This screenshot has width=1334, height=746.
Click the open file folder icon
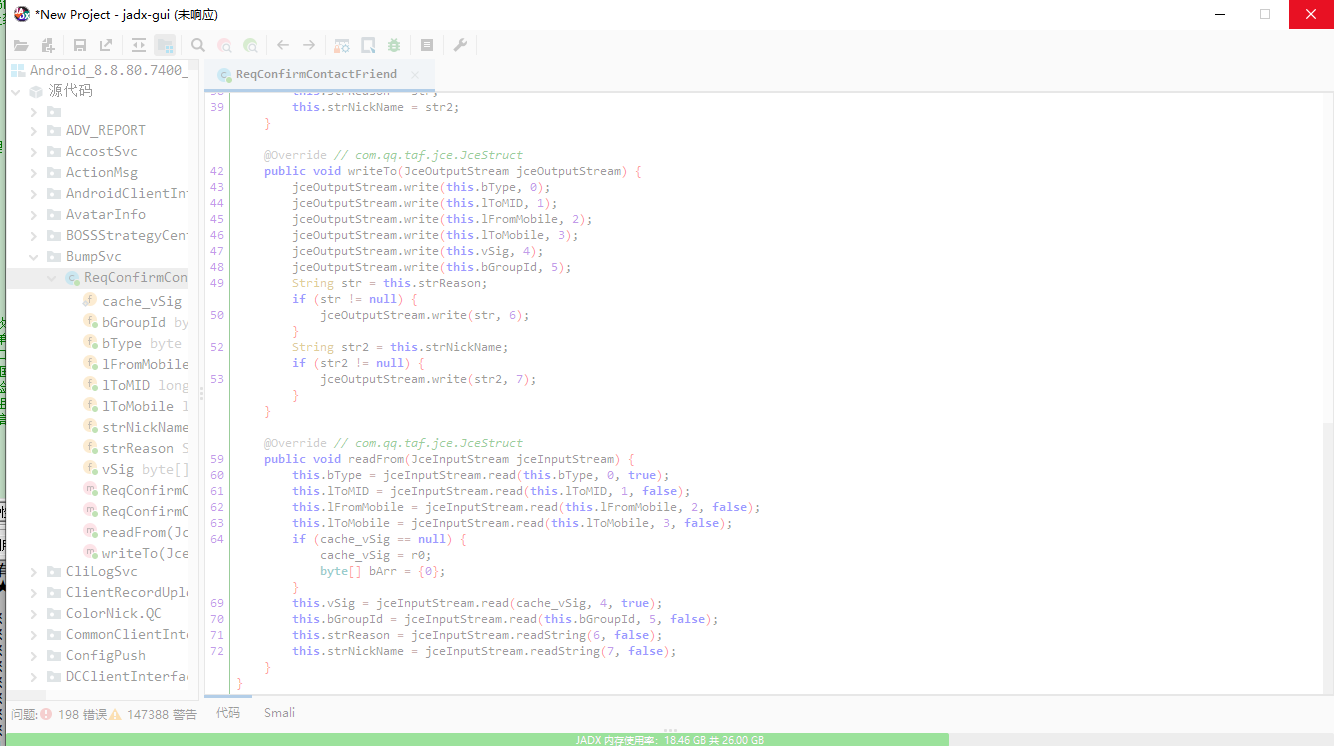[x=21, y=45]
